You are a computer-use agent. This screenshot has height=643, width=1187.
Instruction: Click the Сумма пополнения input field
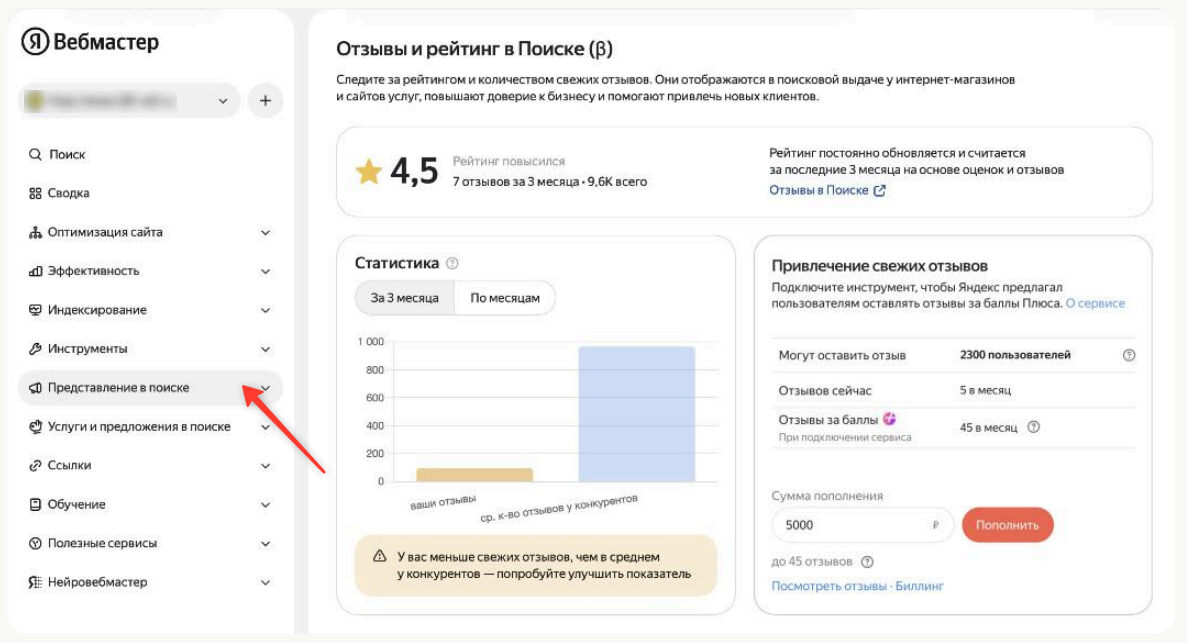click(x=862, y=525)
